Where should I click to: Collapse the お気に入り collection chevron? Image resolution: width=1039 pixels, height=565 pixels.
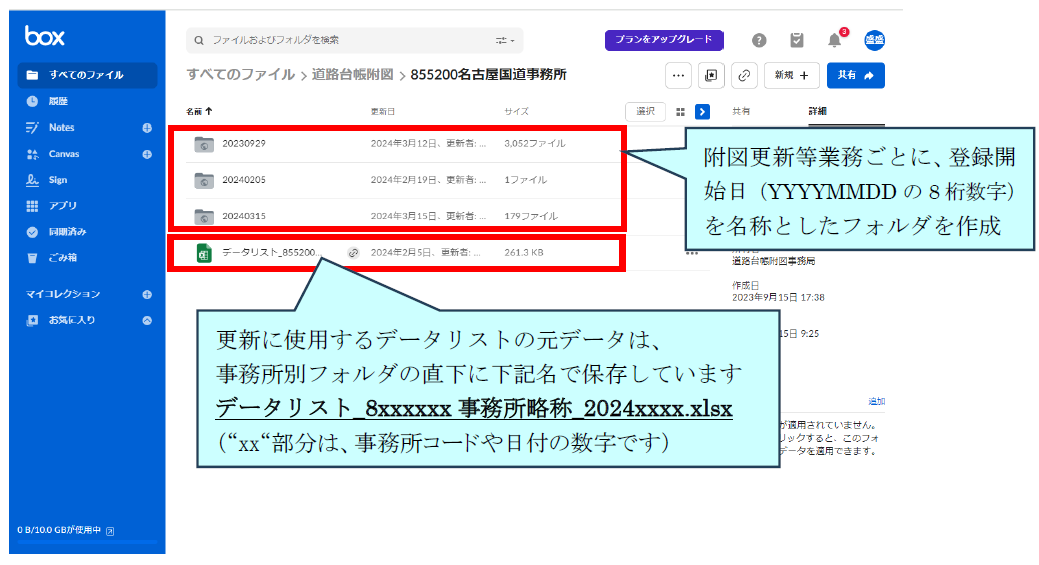[x=147, y=320]
